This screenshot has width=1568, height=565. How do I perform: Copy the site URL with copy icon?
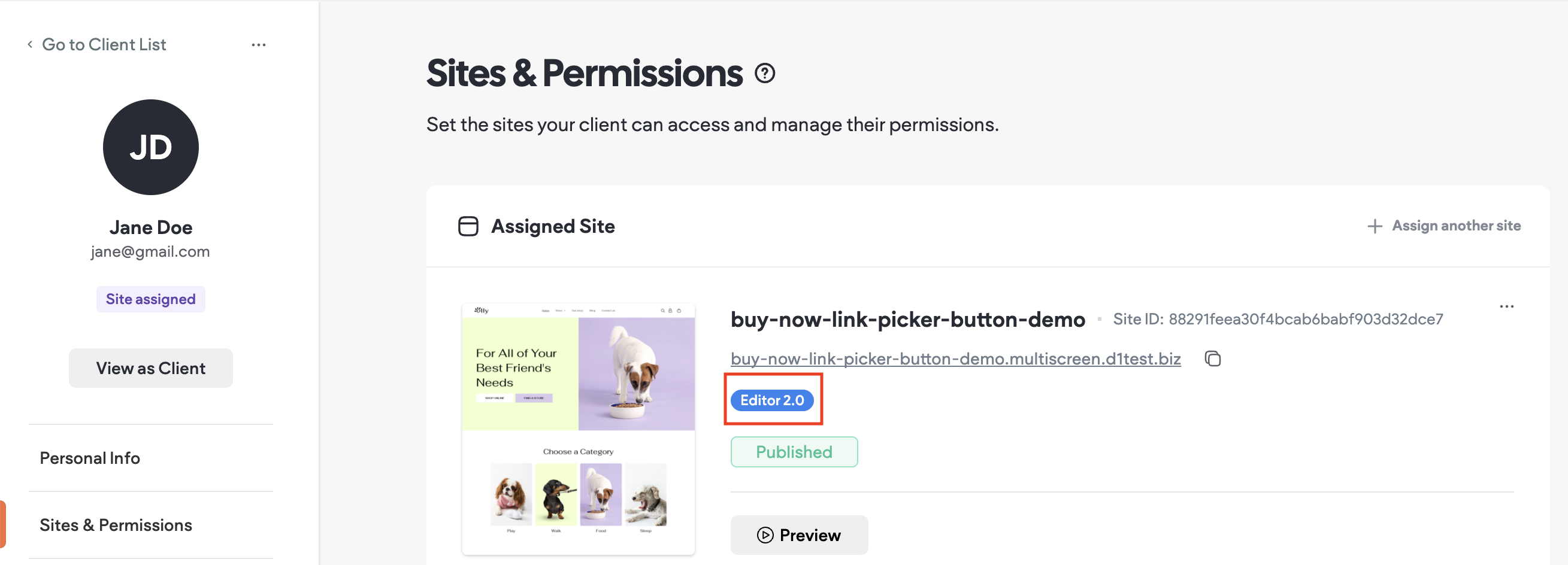pyautogui.click(x=1212, y=359)
